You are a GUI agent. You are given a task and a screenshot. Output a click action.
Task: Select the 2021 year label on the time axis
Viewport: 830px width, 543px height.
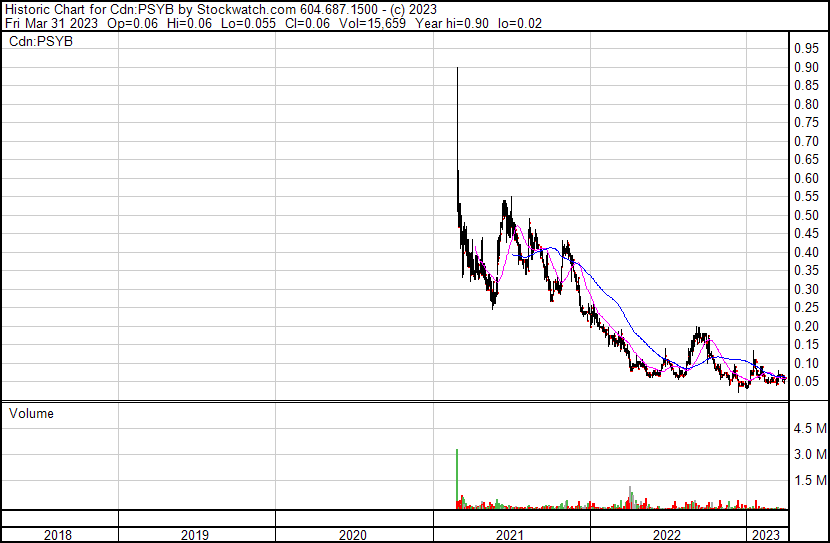point(510,535)
